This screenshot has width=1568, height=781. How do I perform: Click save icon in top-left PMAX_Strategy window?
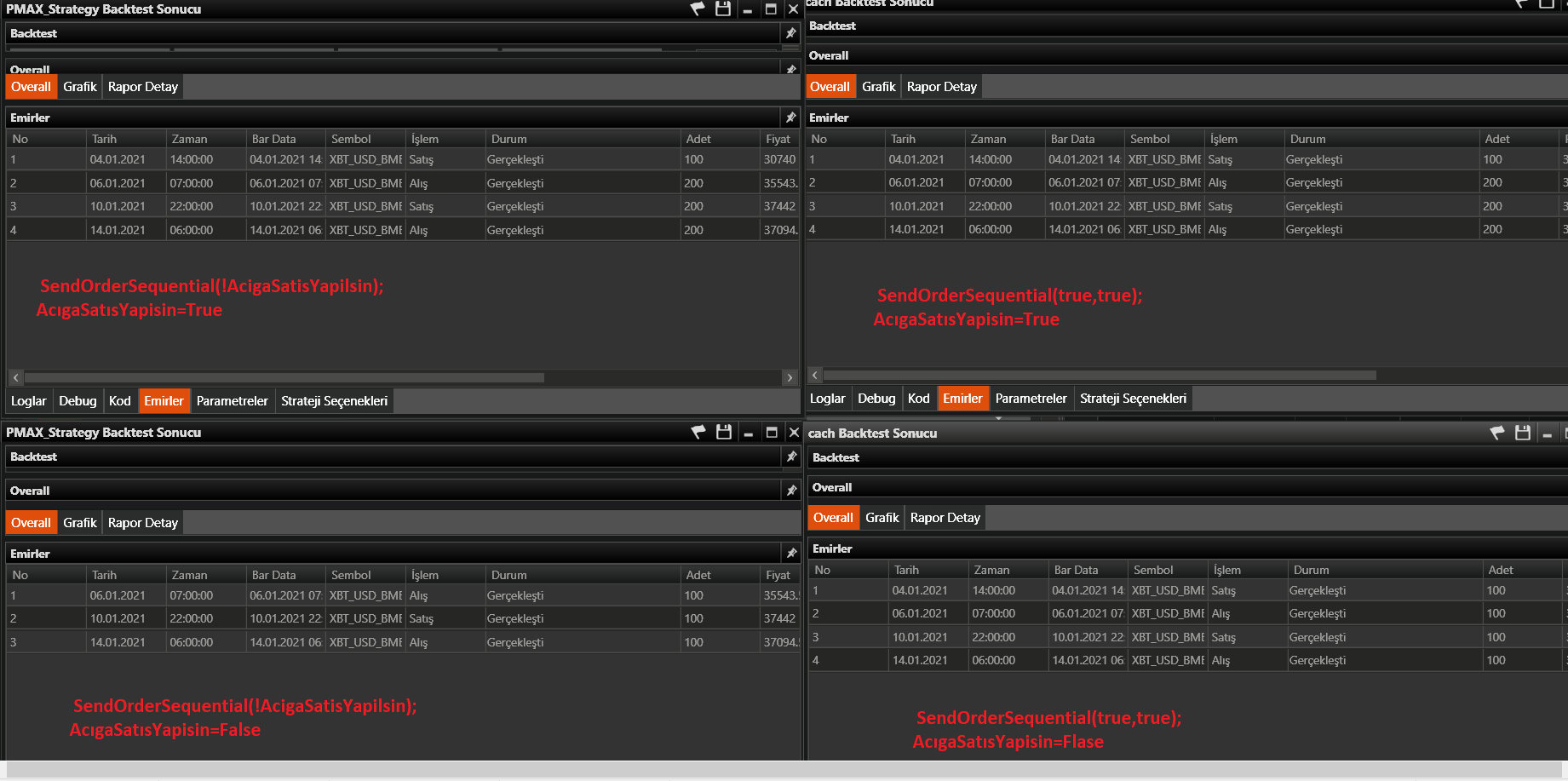point(723,9)
